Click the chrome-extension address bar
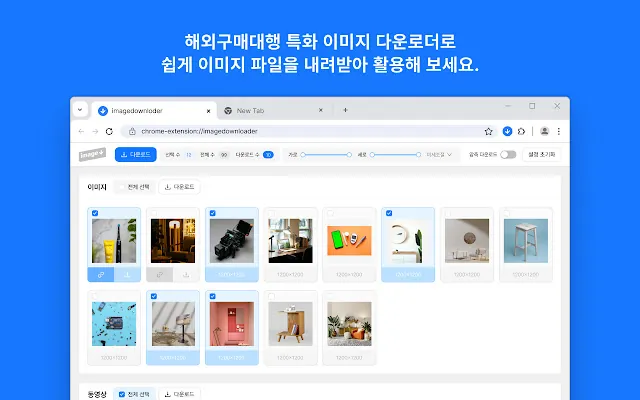The width and height of the screenshot is (640, 400). (309, 131)
